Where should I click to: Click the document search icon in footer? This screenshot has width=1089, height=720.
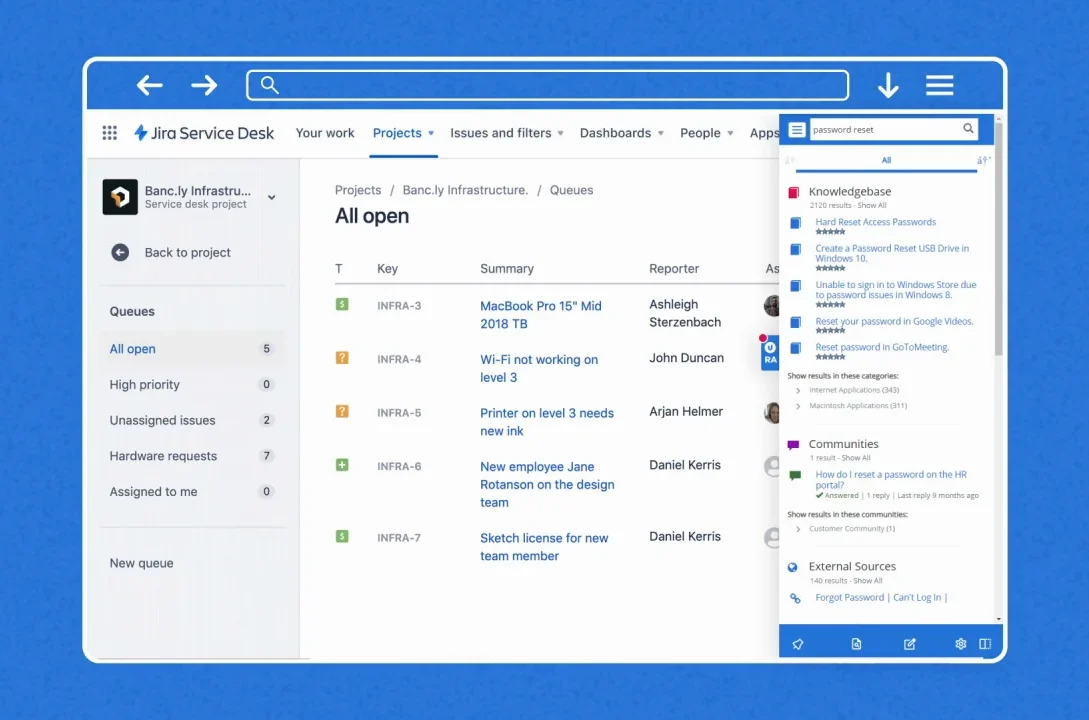pyautogui.click(x=856, y=644)
